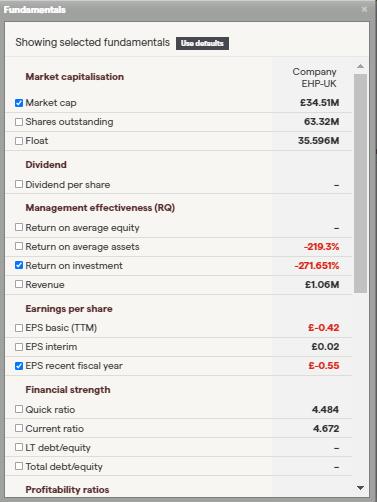Tick the Float checkbox
The image size is (377, 502).
[19, 141]
